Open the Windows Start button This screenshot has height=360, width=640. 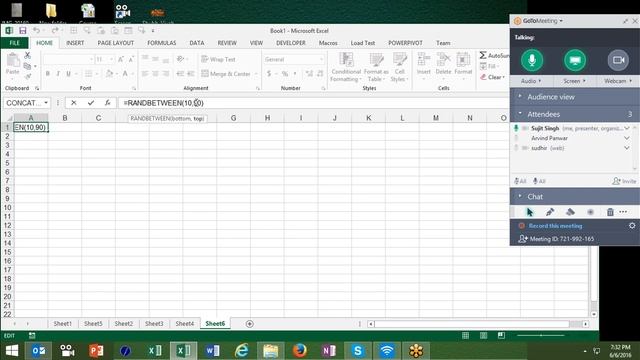tap(12, 351)
